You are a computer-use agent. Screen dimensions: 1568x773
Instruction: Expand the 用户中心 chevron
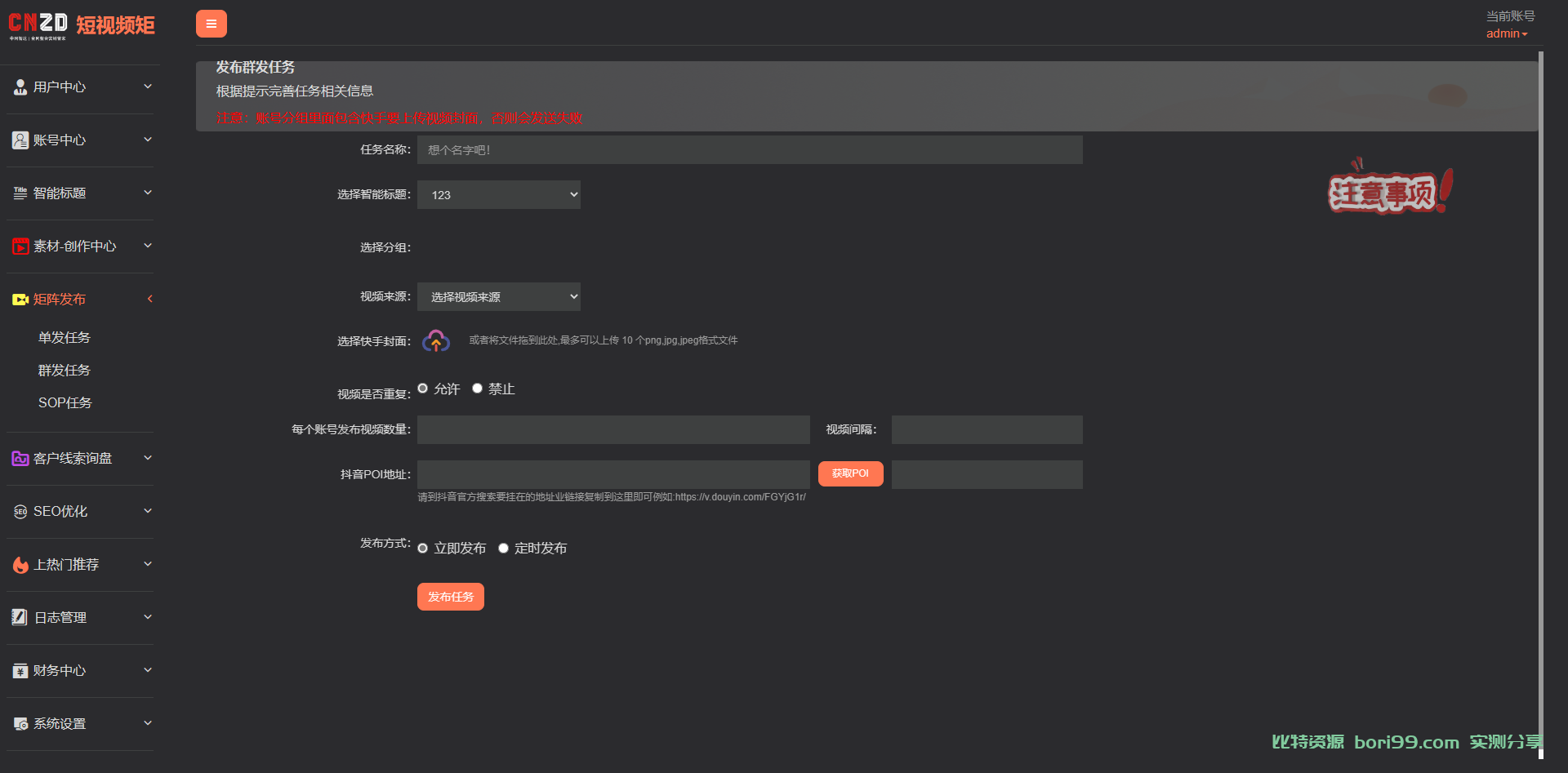pos(148,87)
